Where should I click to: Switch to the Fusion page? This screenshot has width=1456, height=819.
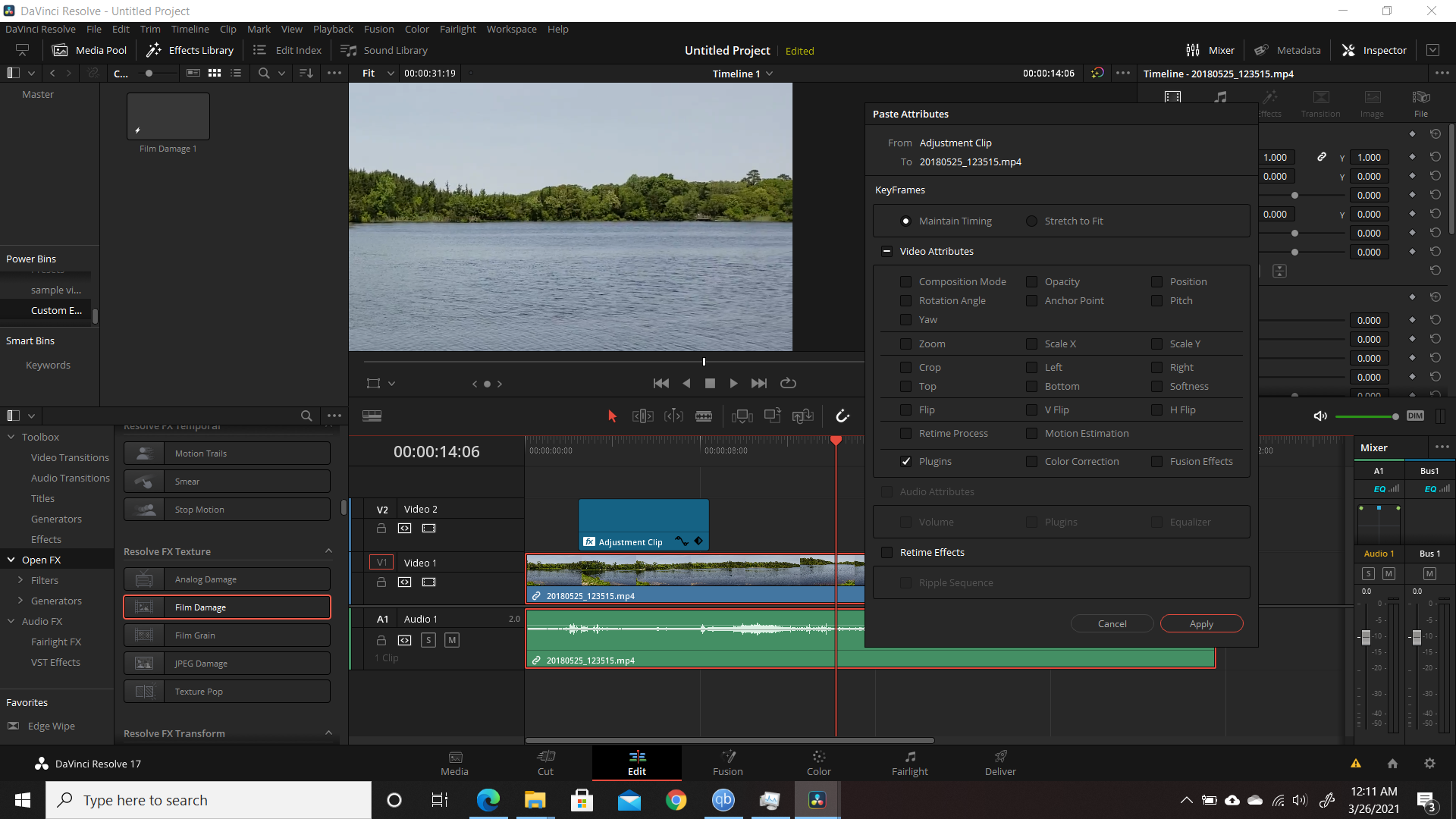click(727, 763)
